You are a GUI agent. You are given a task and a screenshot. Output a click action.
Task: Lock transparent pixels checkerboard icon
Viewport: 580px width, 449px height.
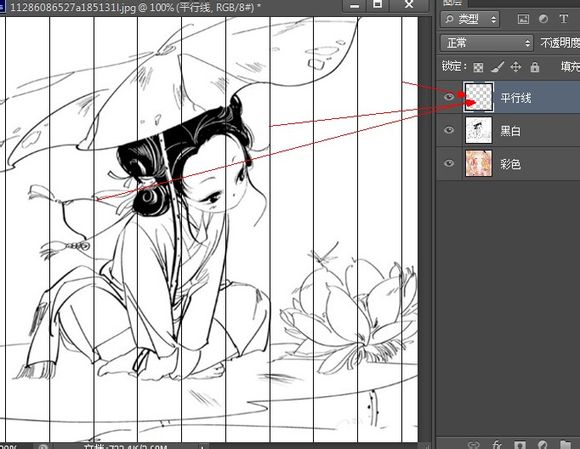[478, 67]
